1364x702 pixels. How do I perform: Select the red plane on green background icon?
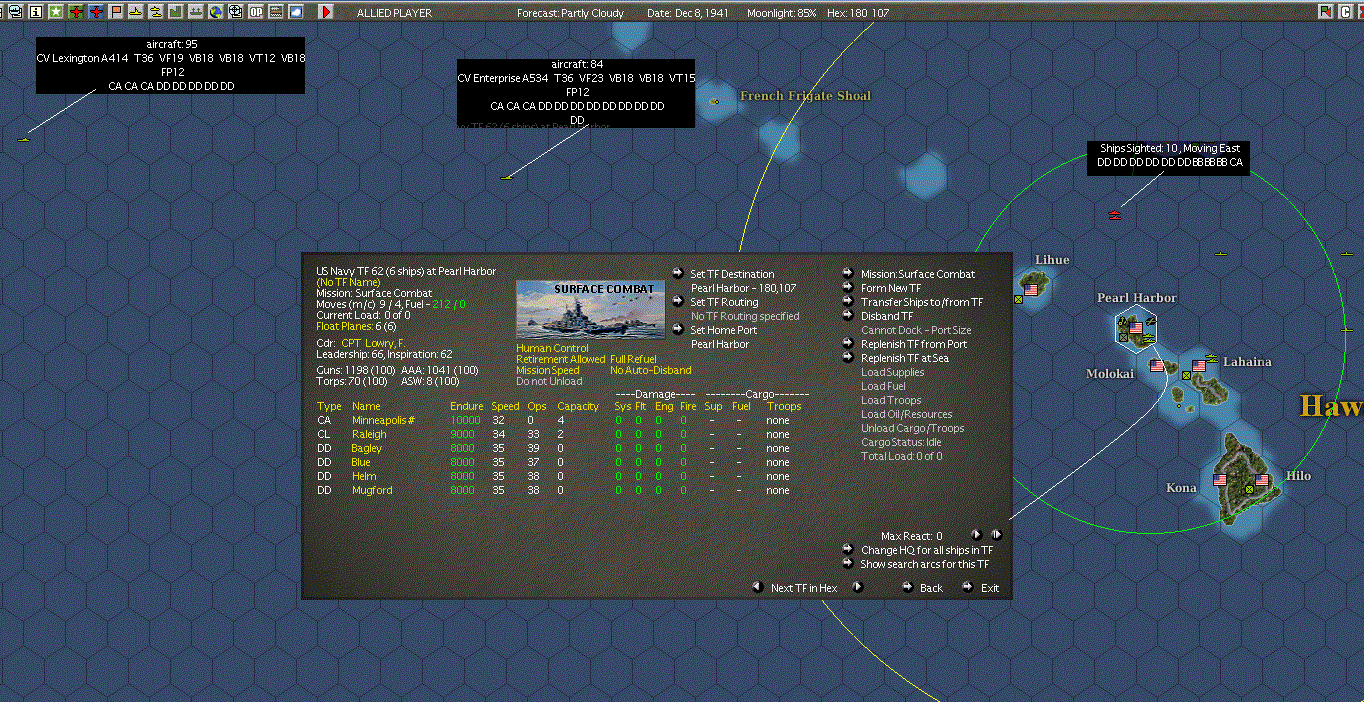pos(76,12)
